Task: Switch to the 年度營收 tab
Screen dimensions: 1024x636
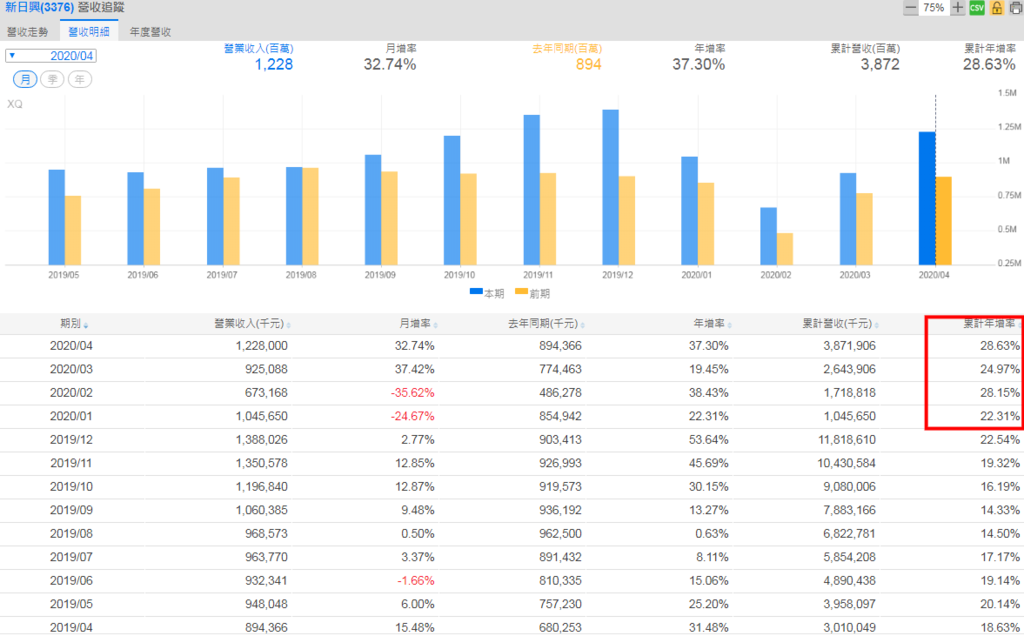Action: (150, 31)
